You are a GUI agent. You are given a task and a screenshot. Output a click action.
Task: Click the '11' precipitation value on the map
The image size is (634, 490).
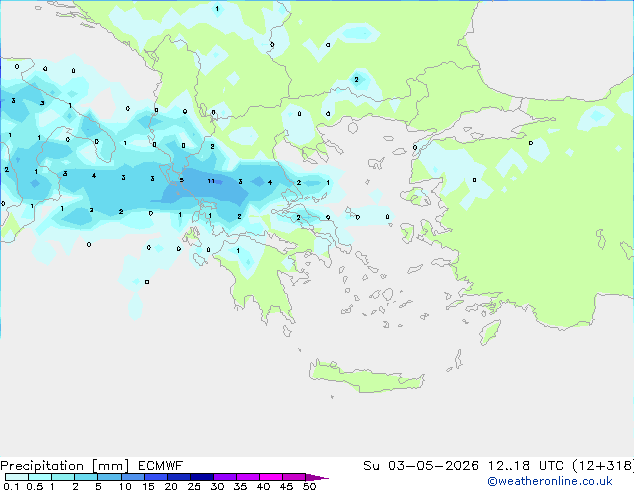(211, 181)
